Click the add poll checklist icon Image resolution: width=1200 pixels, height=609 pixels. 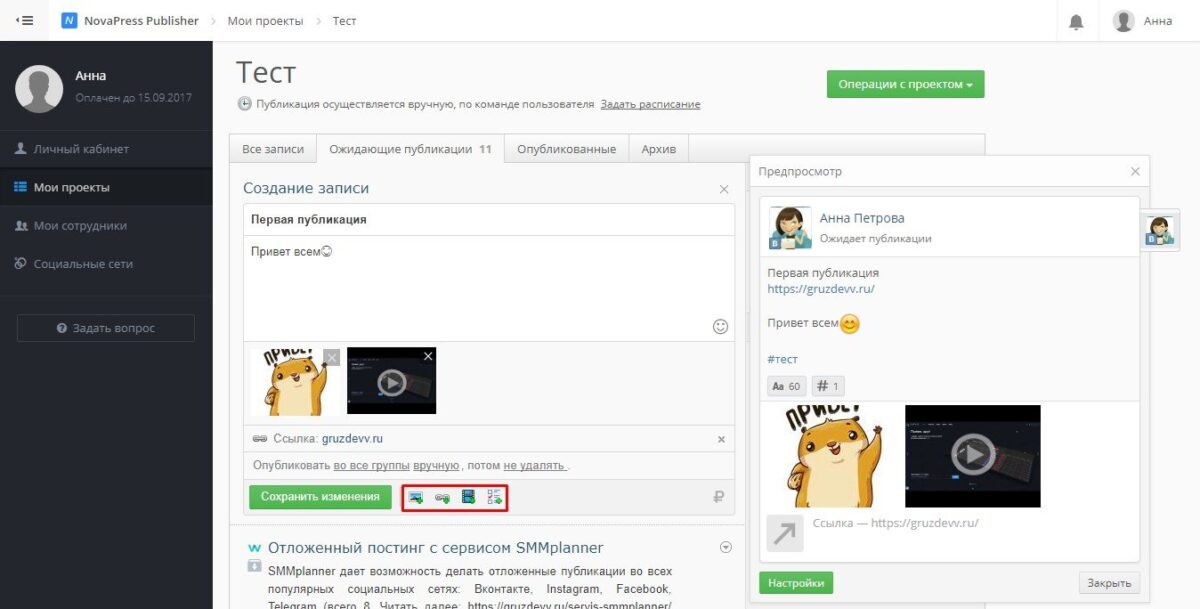tap(494, 497)
